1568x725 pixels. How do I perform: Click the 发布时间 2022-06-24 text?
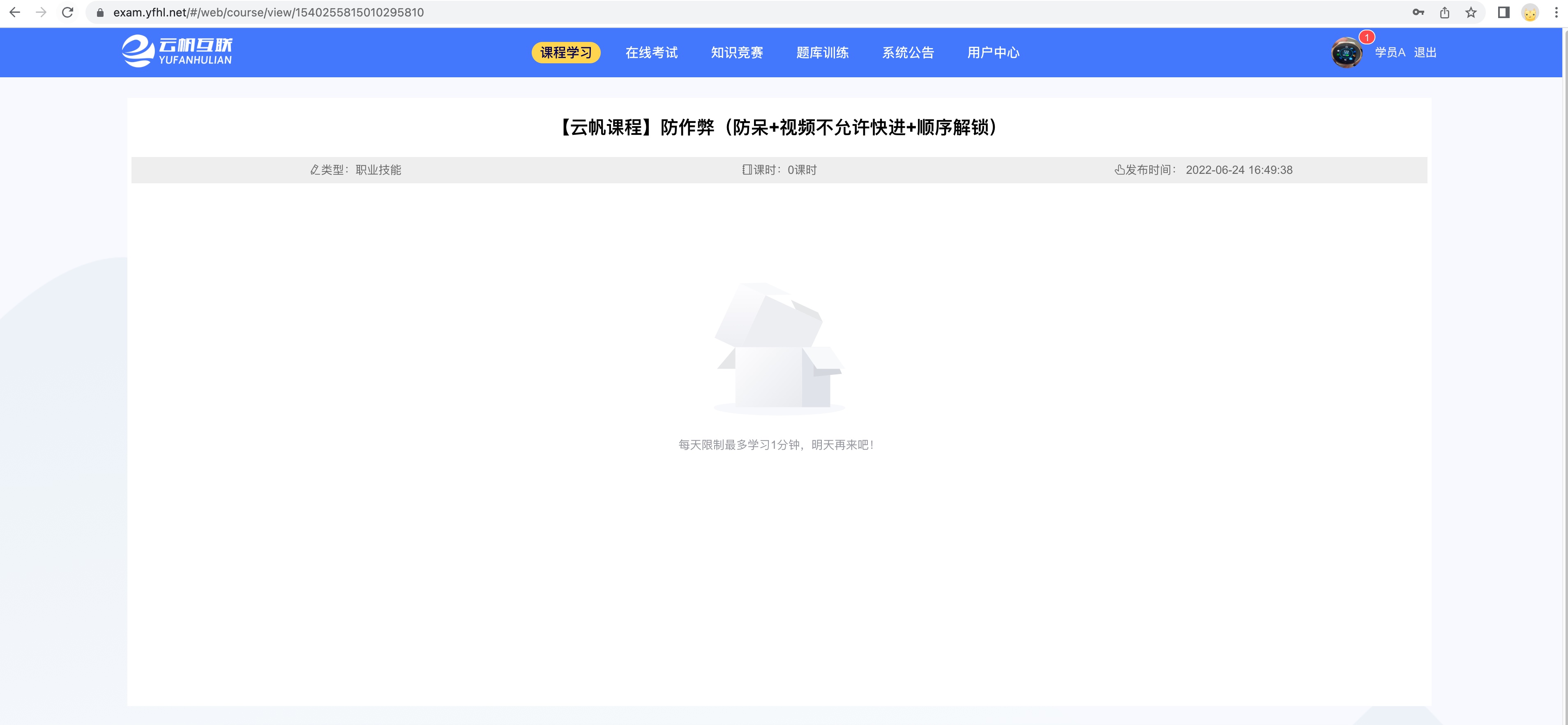[1204, 170]
